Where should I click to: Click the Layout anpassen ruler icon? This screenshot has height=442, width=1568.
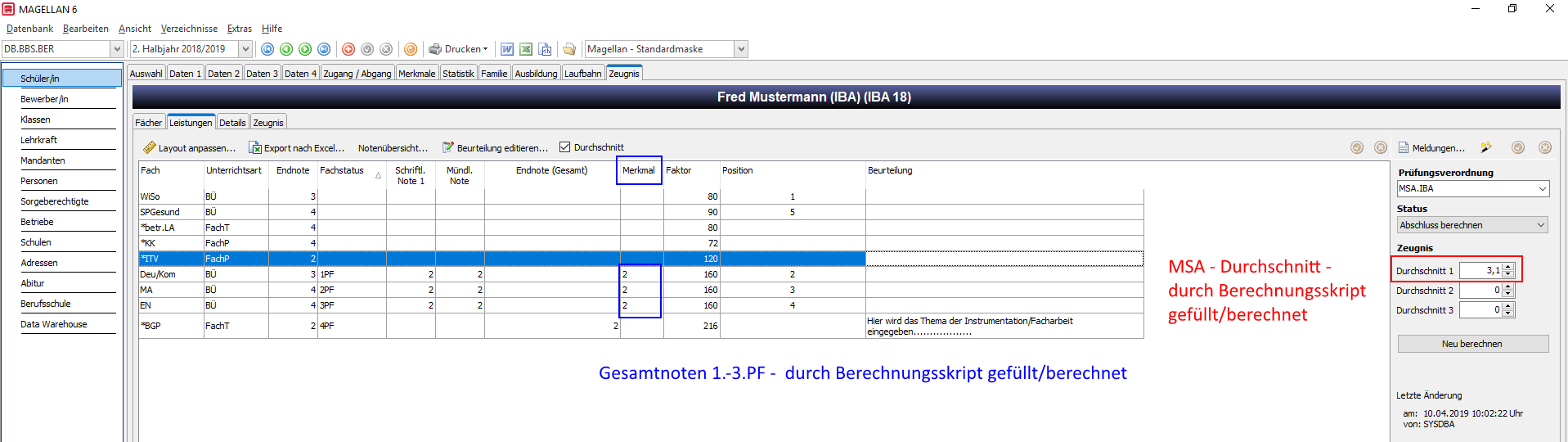click(x=150, y=147)
